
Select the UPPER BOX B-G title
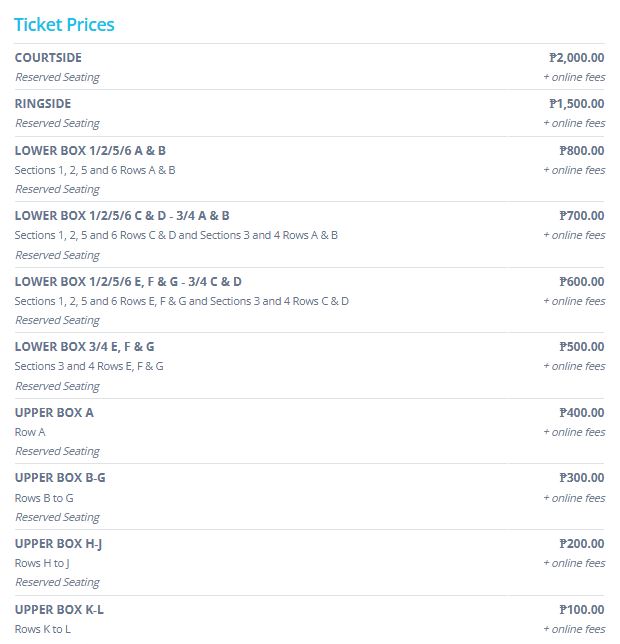60,478
